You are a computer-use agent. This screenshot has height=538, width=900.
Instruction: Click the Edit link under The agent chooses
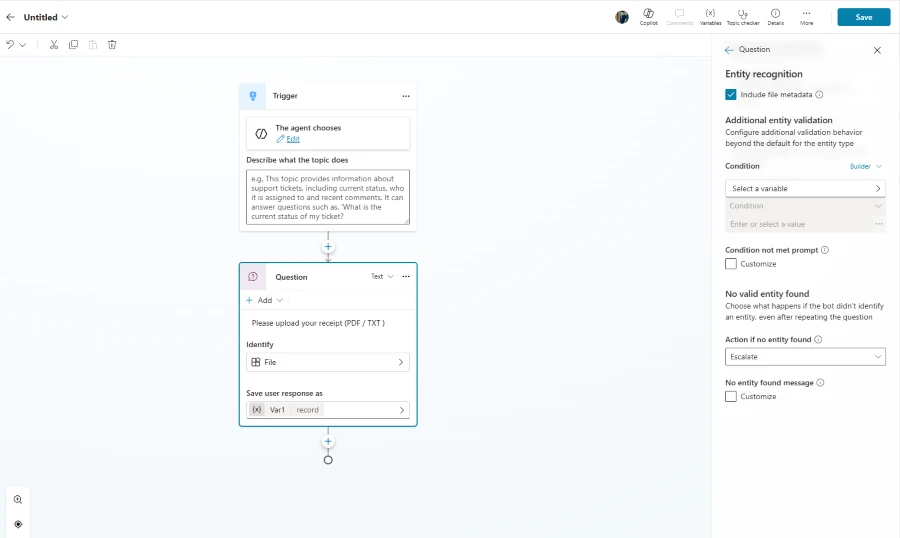click(292, 139)
